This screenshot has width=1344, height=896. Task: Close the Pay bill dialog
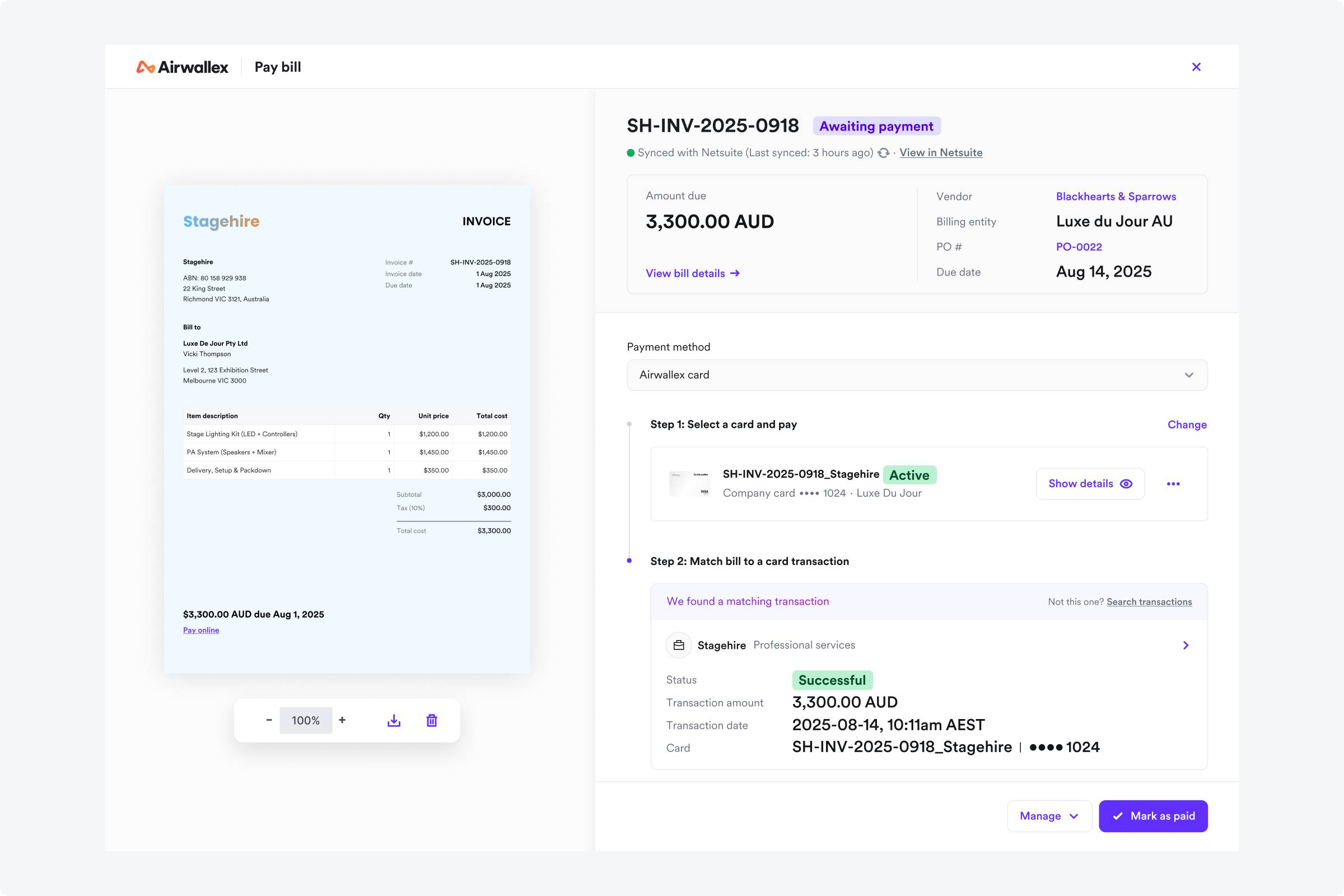pos(1196,67)
